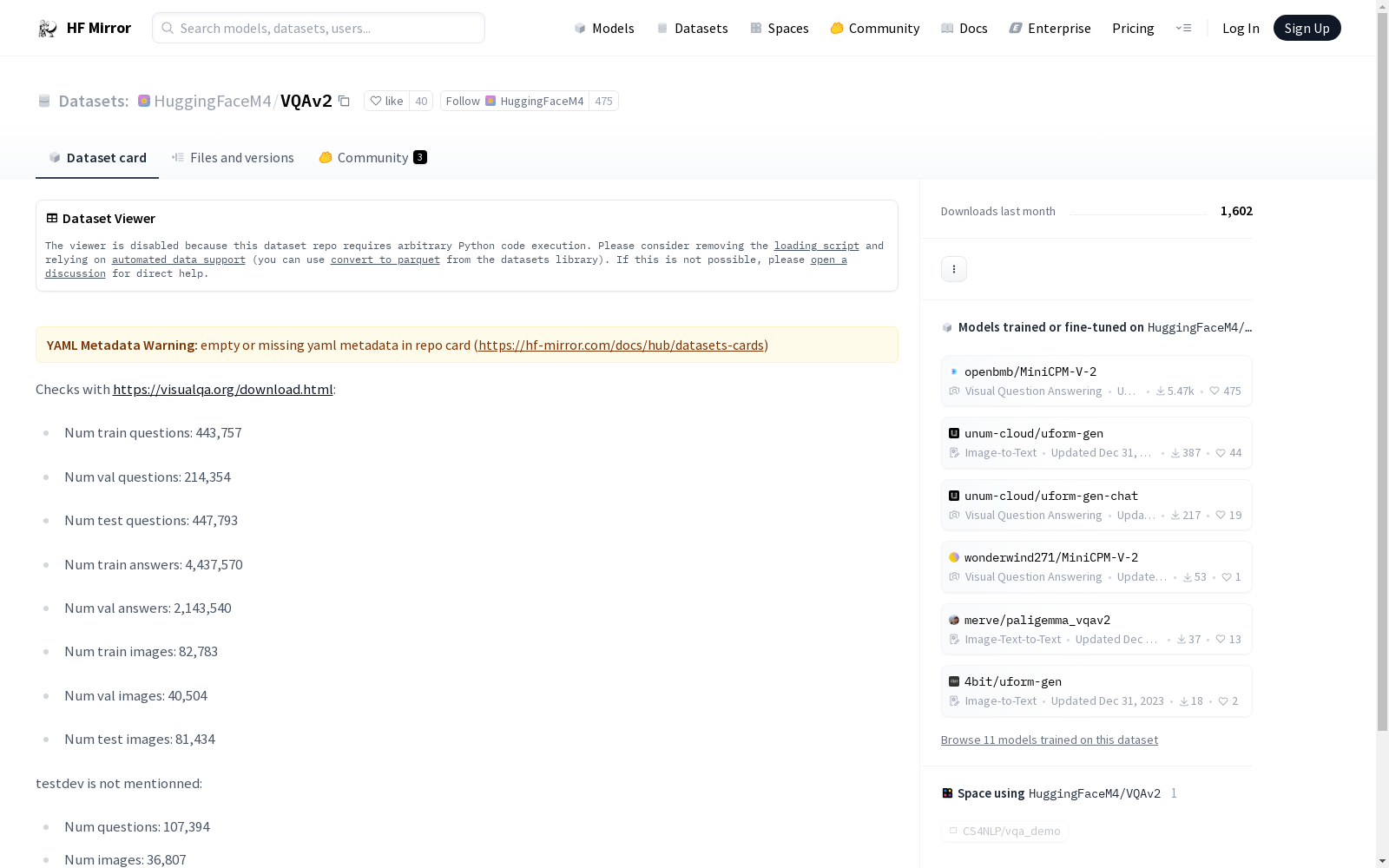Image resolution: width=1389 pixels, height=868 pixels.
Task: Open the datasets-cards docs link in warning
Action: point(621,345)
